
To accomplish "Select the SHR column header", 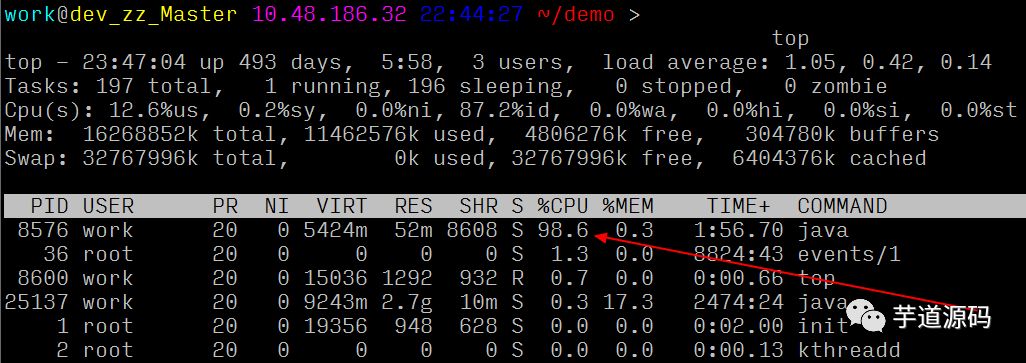I will 478,206.
